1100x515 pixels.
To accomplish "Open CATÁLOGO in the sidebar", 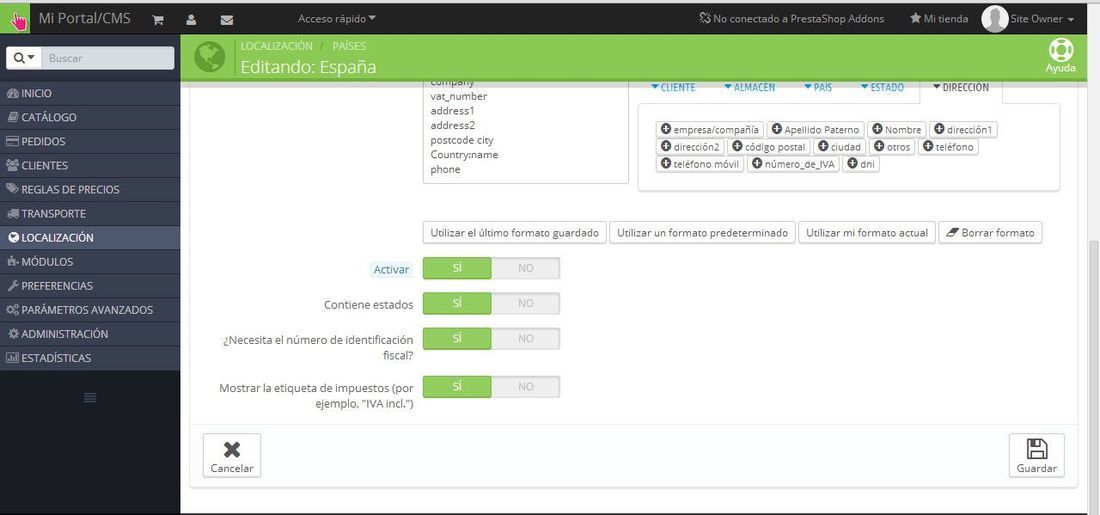I will coord(90,117).
